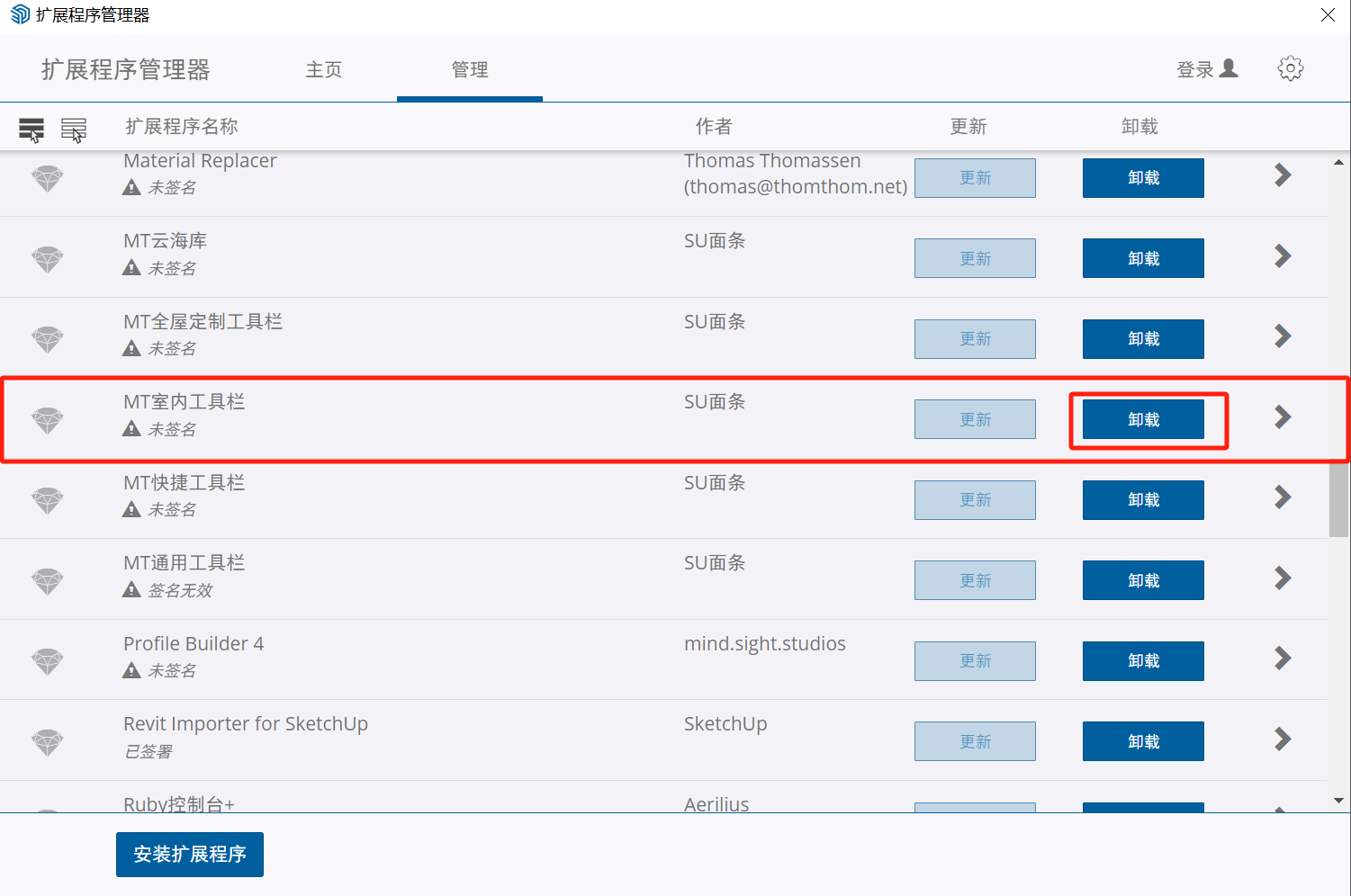
Task: Expand Revit Importer details chevron
Action: pos(1283,739)
